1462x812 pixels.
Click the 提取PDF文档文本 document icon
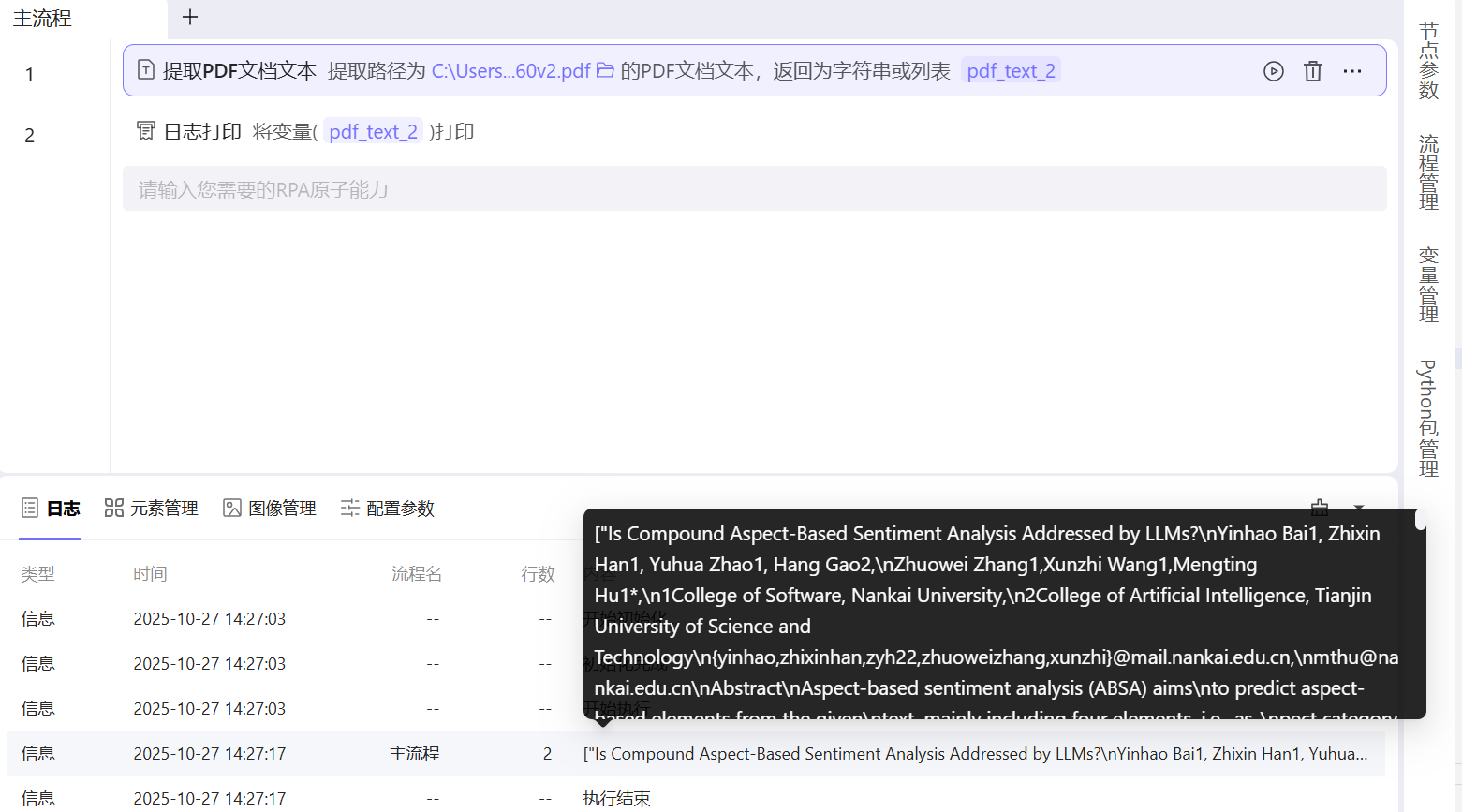pos(146,70)
